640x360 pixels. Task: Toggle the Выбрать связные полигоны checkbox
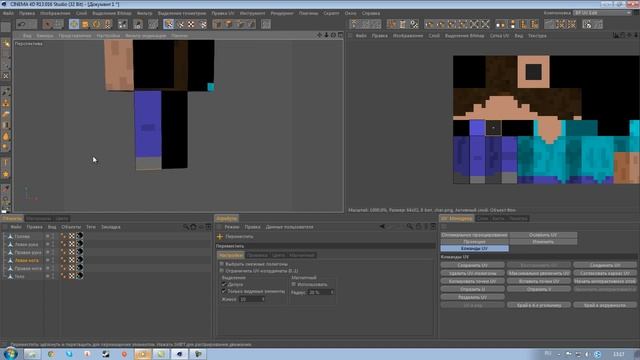pos(222,264)
